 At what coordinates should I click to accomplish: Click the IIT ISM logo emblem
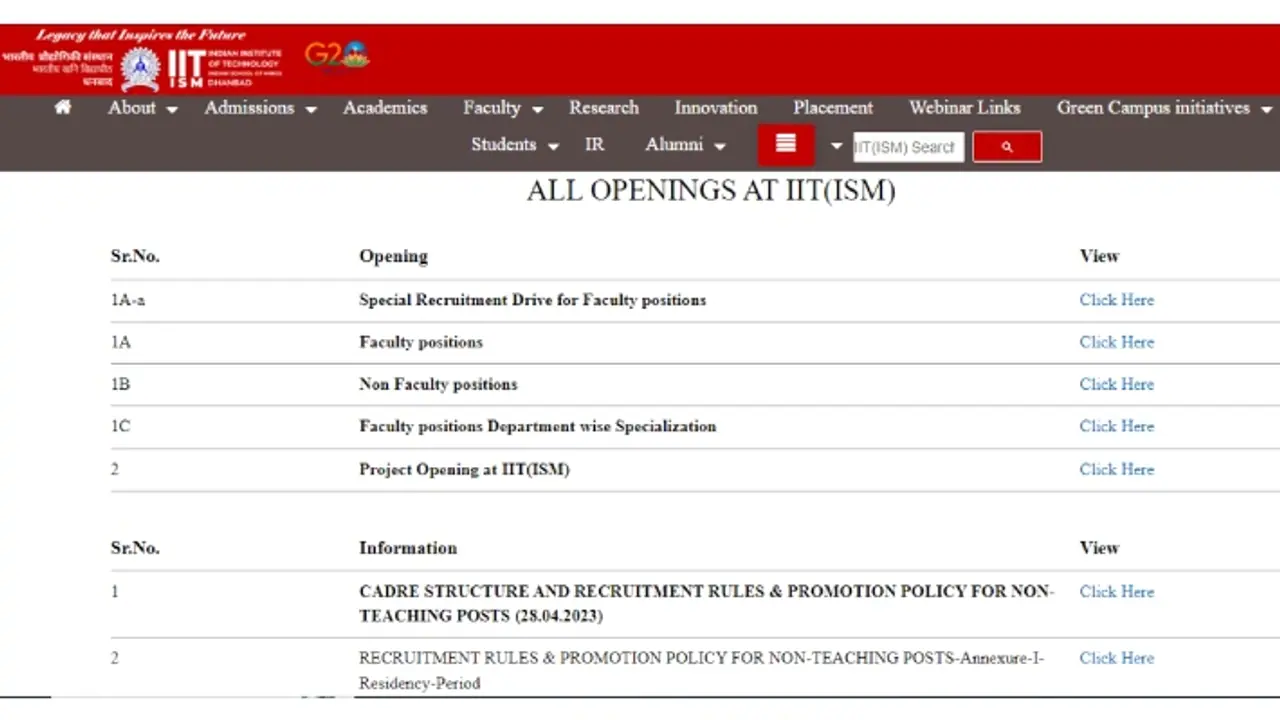[x=140, y=69]
